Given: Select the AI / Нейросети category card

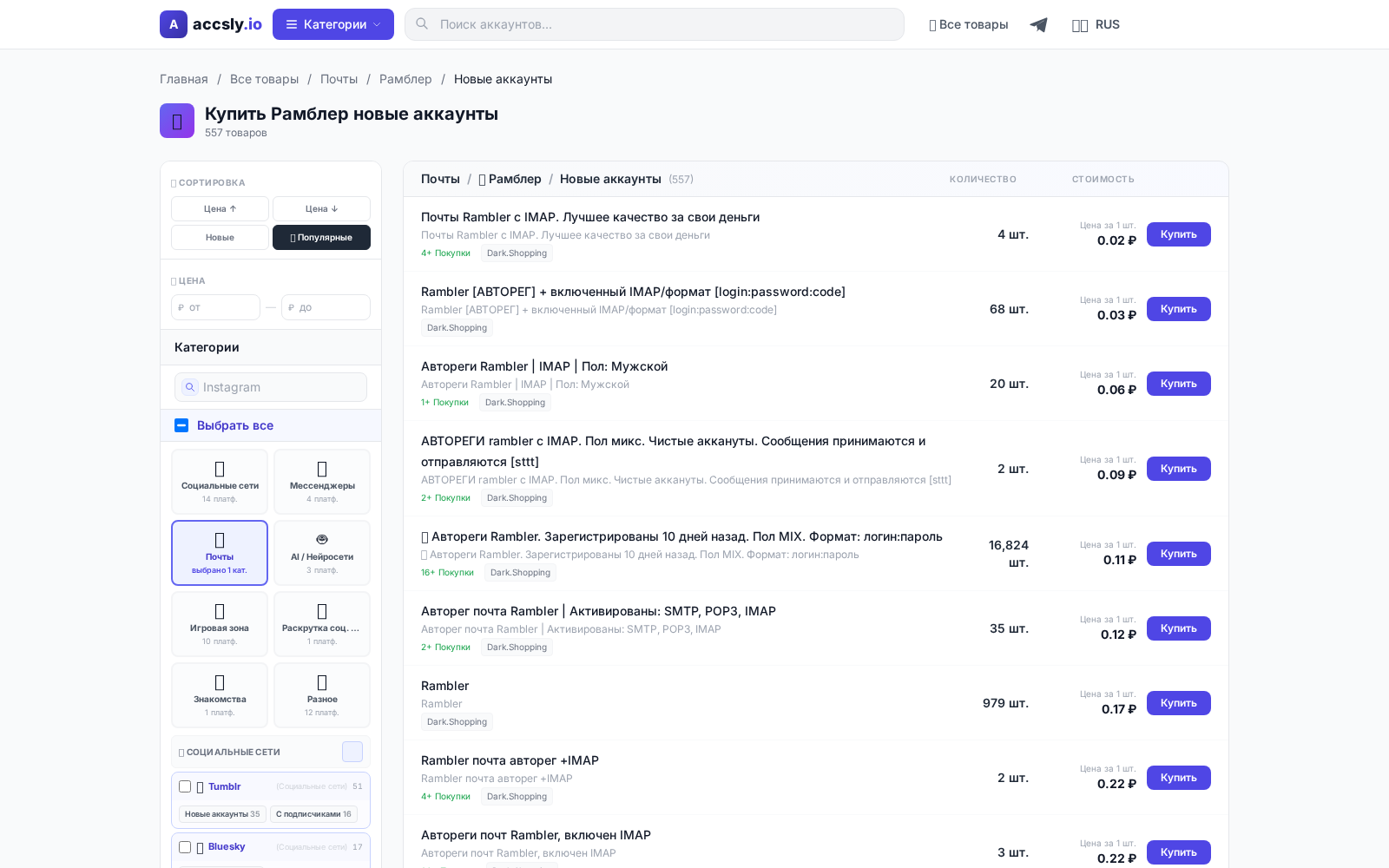Looking at the screenshot, I should 322,553.
